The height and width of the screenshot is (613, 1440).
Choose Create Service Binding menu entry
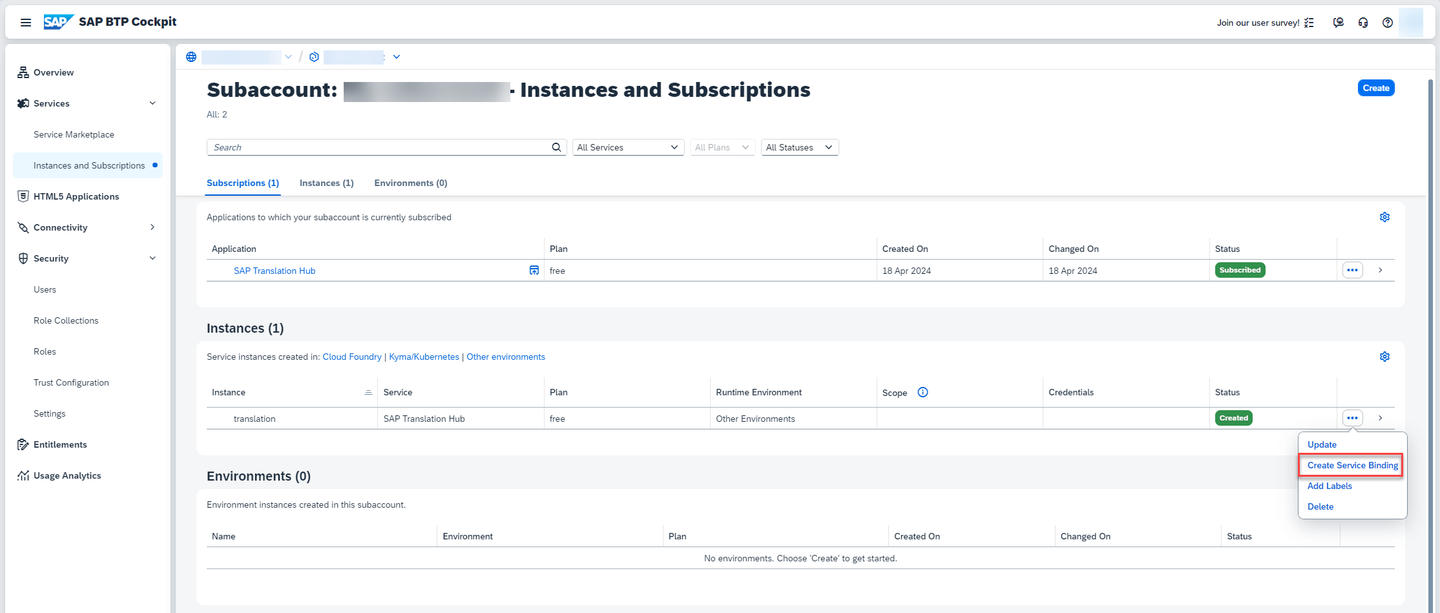click(x=1352, y=465)
